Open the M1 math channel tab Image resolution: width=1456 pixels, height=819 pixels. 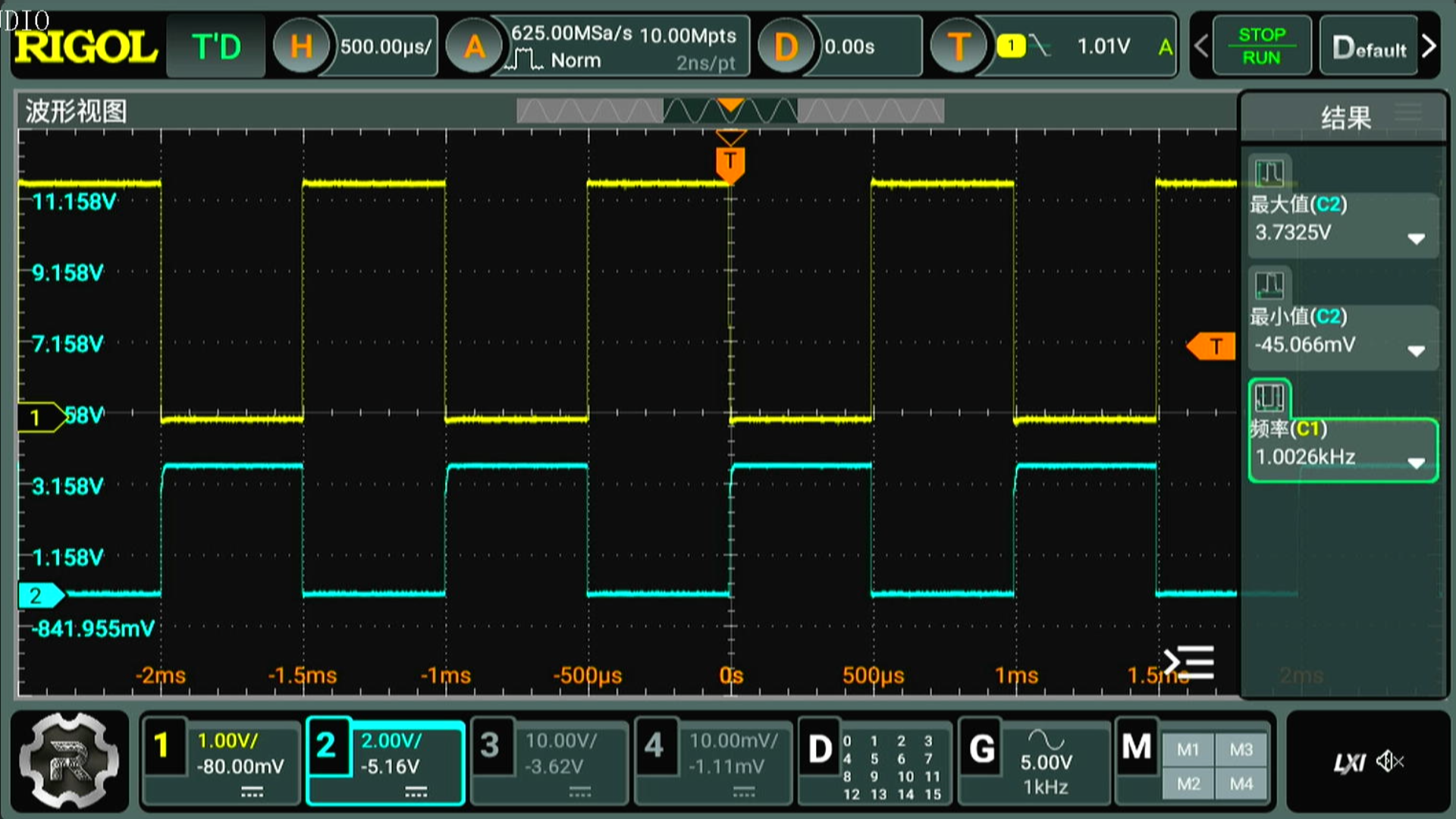point(1188,750)
